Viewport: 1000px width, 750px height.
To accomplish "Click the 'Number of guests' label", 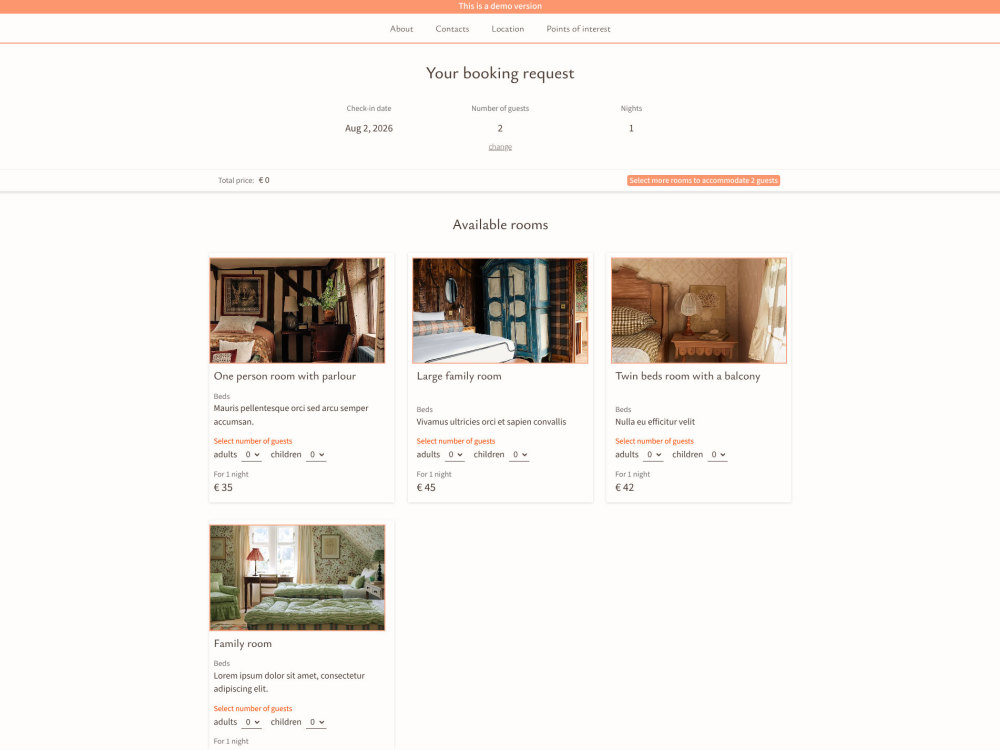I will (500, 108).
